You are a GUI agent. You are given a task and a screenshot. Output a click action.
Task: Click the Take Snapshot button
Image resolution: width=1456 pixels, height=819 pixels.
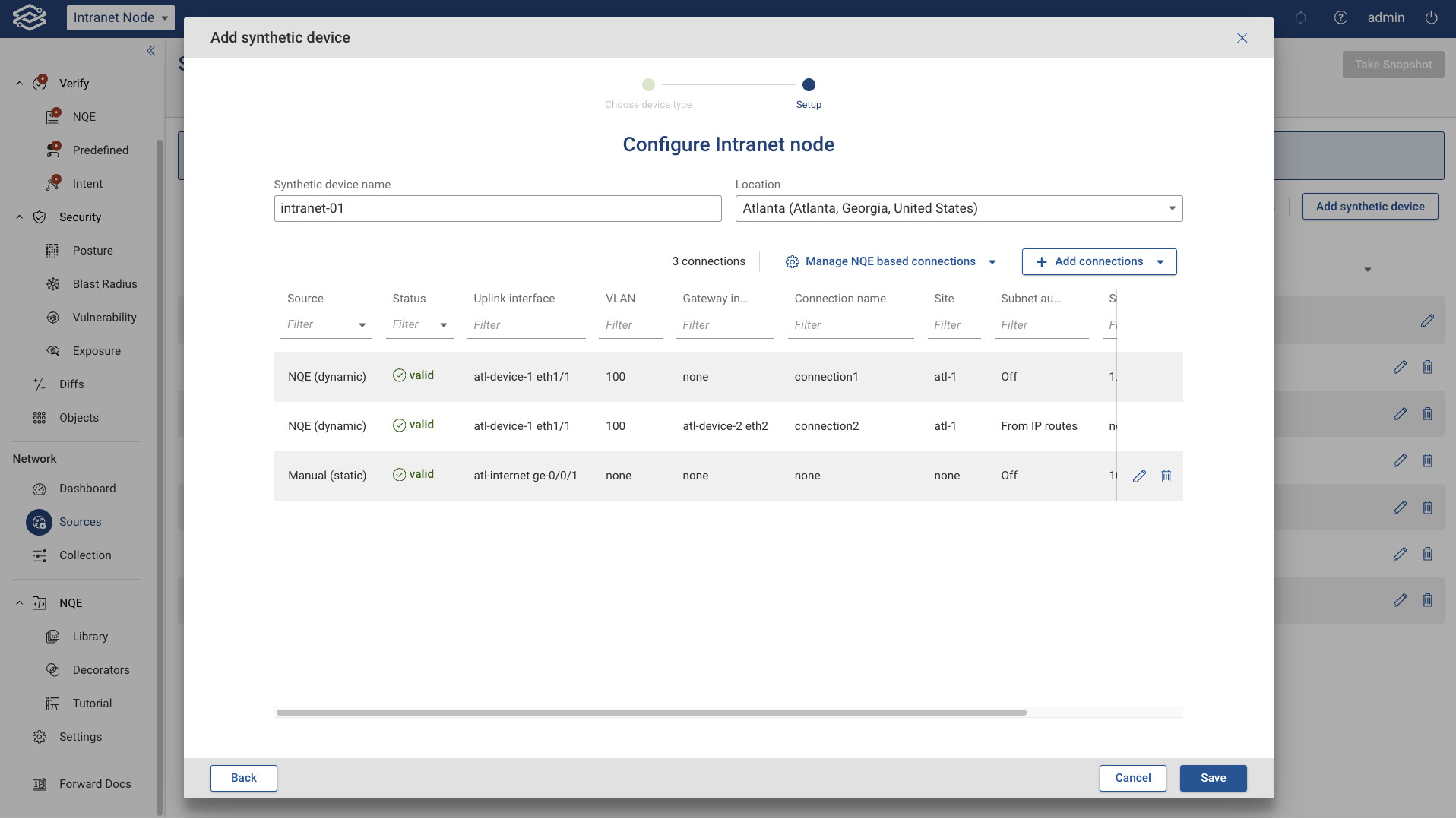pyautogui.click(x=1394, y=64)
